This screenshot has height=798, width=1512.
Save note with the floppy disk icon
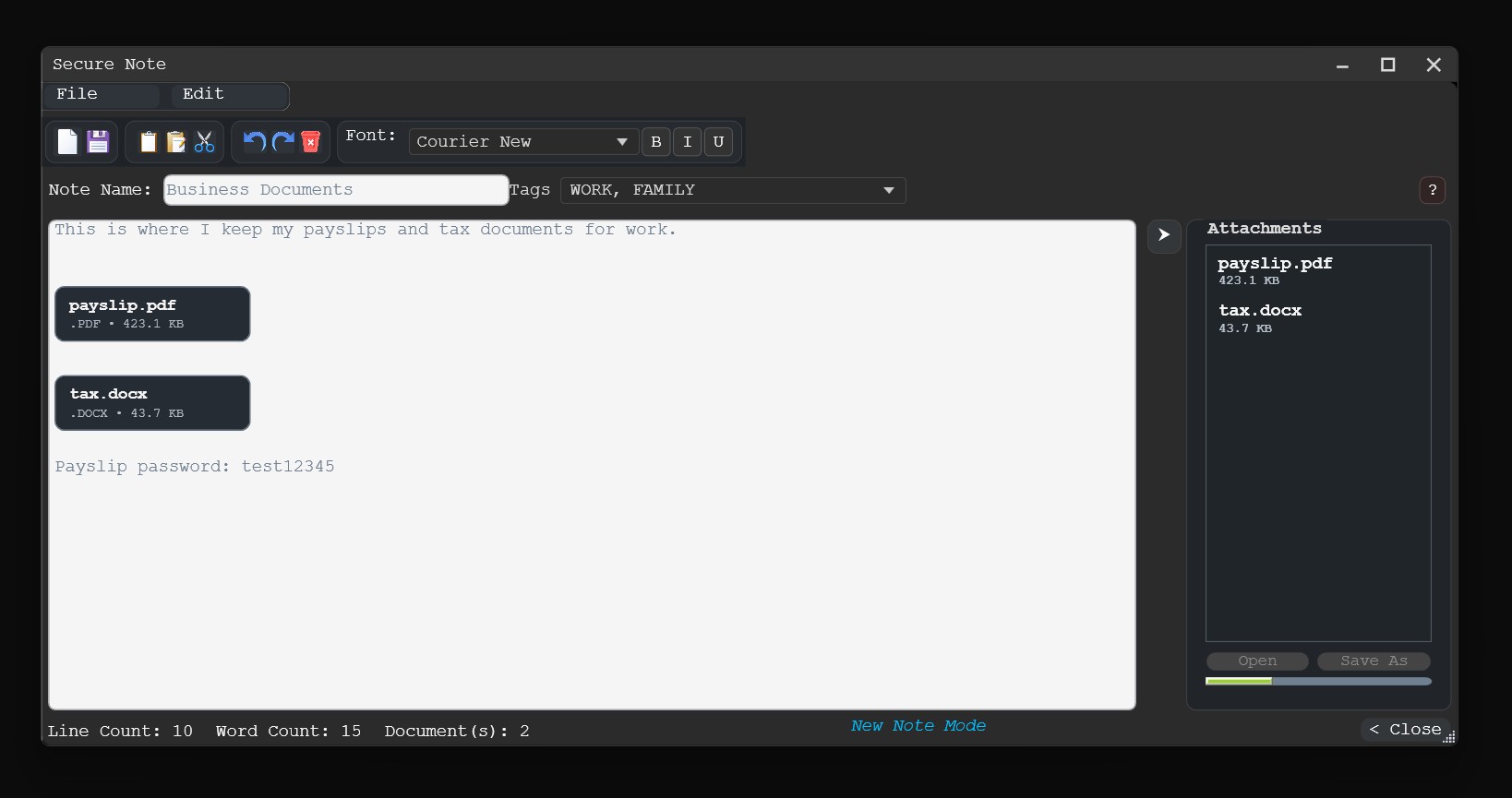tap(98, 141)
